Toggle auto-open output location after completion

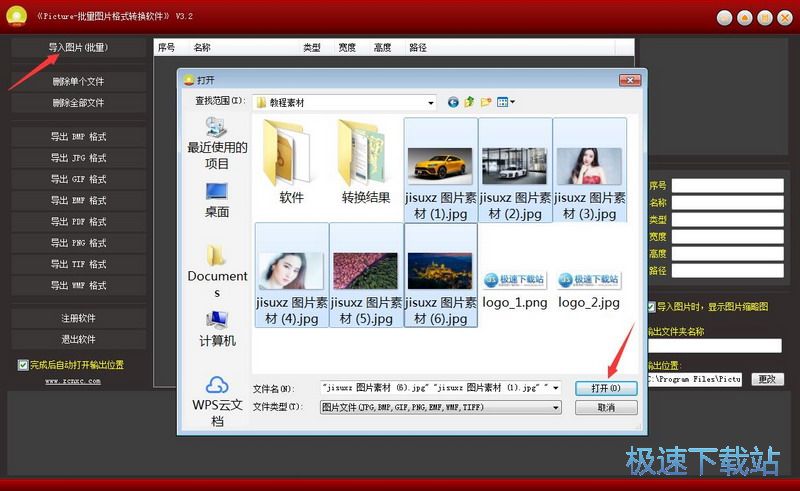[x=23, y=365]
